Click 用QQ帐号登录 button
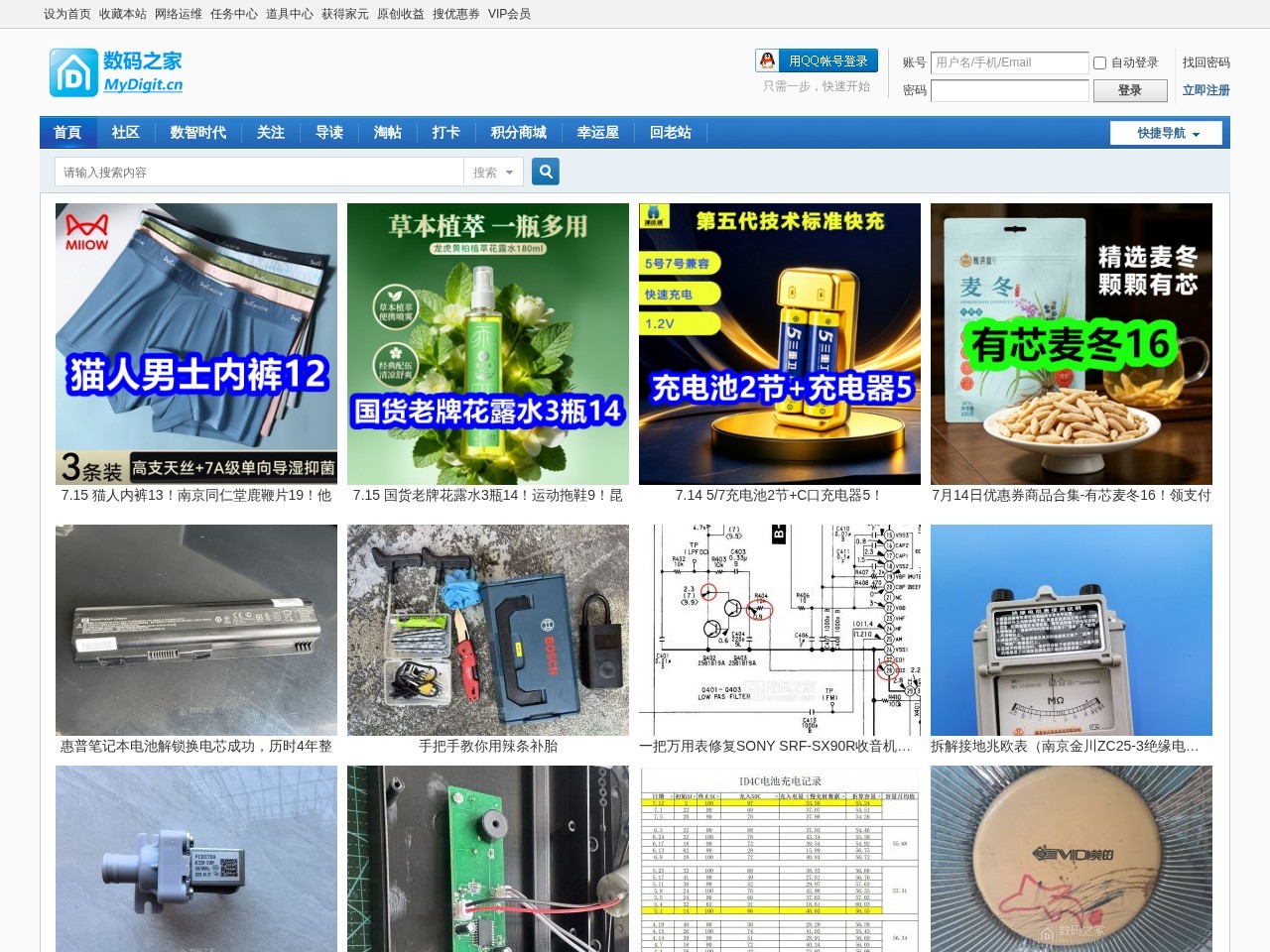The height and width of the screenshot is (952, 1270). click(x=828, y=60)
